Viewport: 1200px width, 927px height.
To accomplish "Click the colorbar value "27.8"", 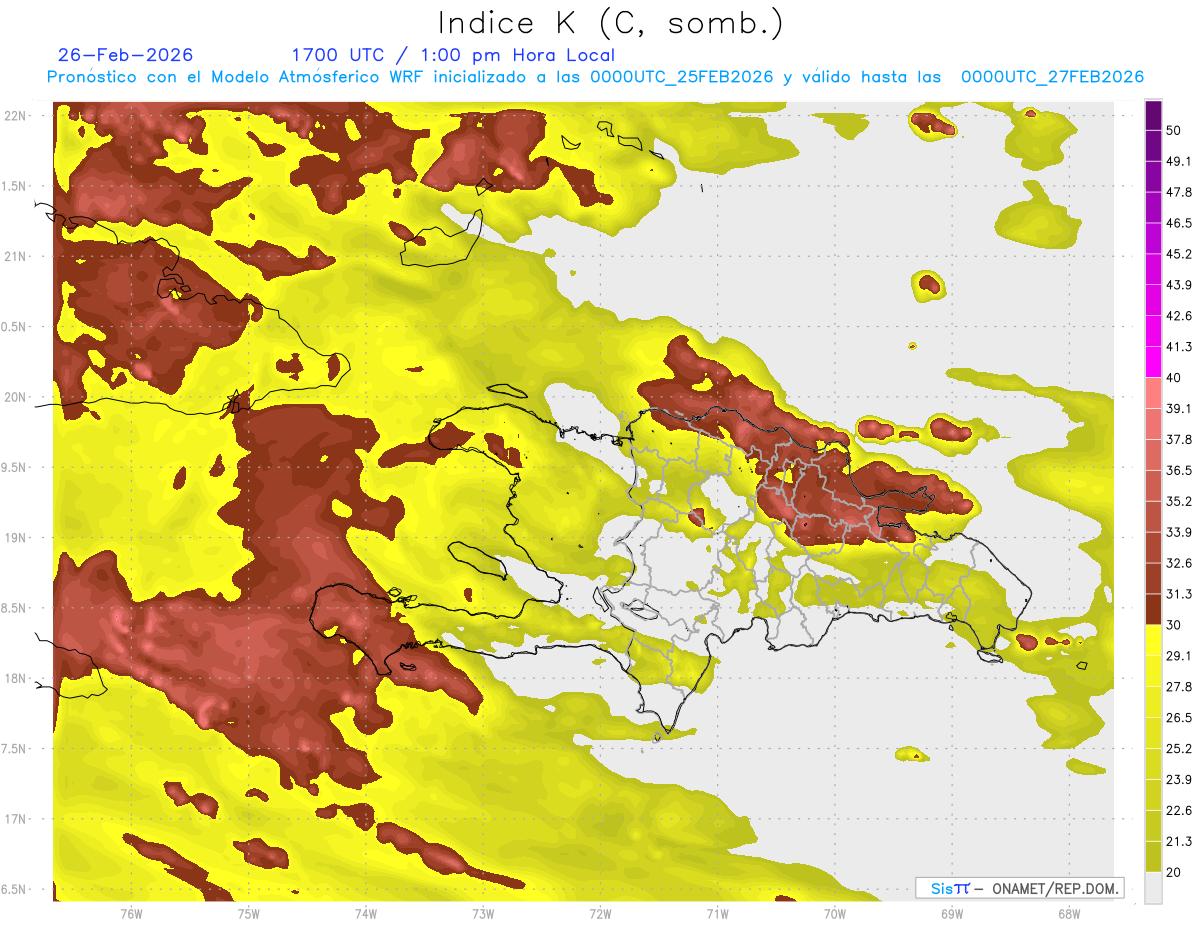I will pos(1179,687).
